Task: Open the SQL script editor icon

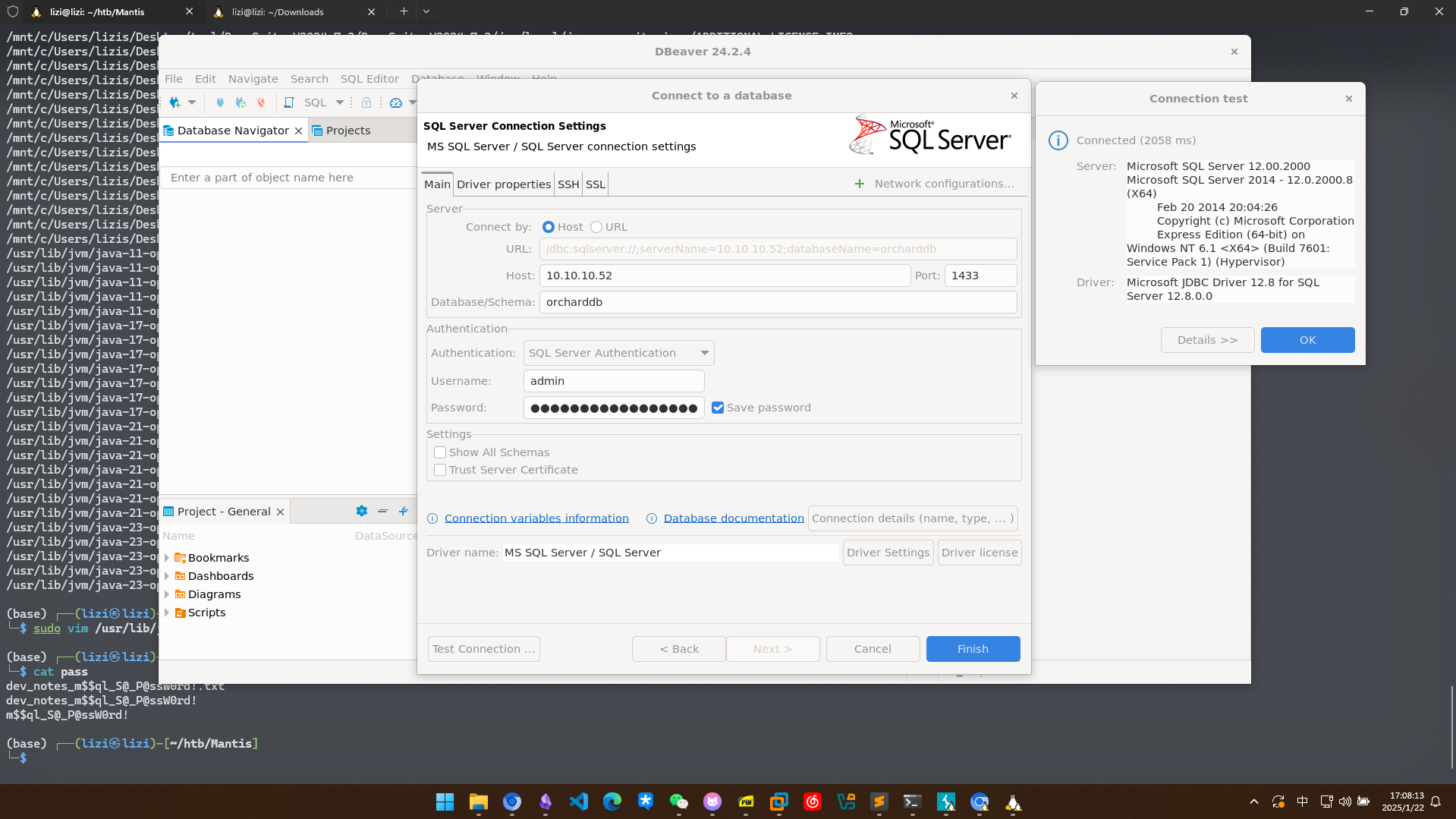Action: tap(289, 102)
